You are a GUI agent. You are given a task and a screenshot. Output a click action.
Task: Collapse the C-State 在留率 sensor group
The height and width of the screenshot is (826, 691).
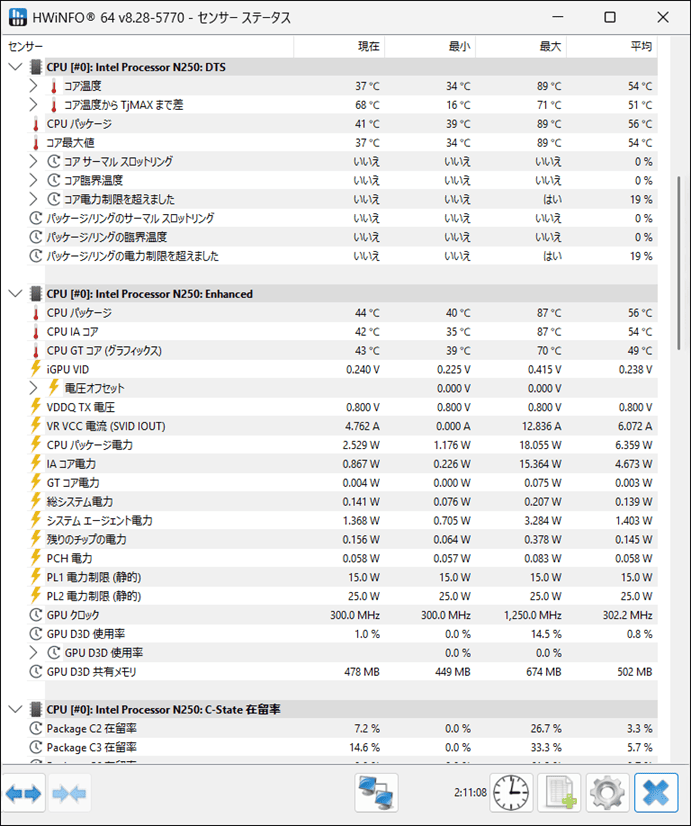(x=16, y=710)
